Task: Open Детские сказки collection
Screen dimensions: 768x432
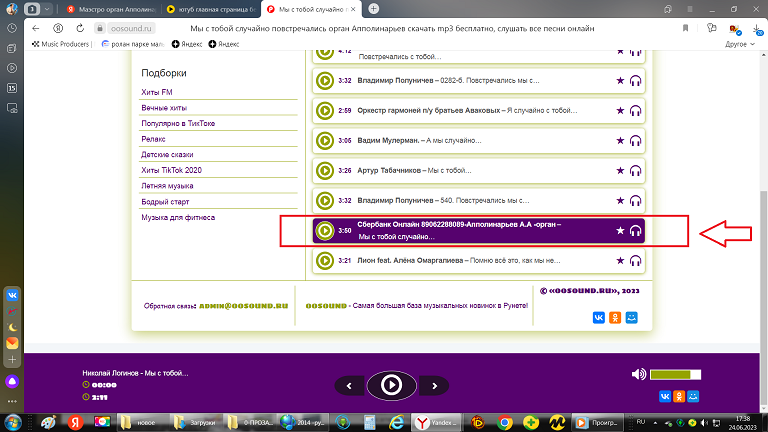Action: coord(167,155)
